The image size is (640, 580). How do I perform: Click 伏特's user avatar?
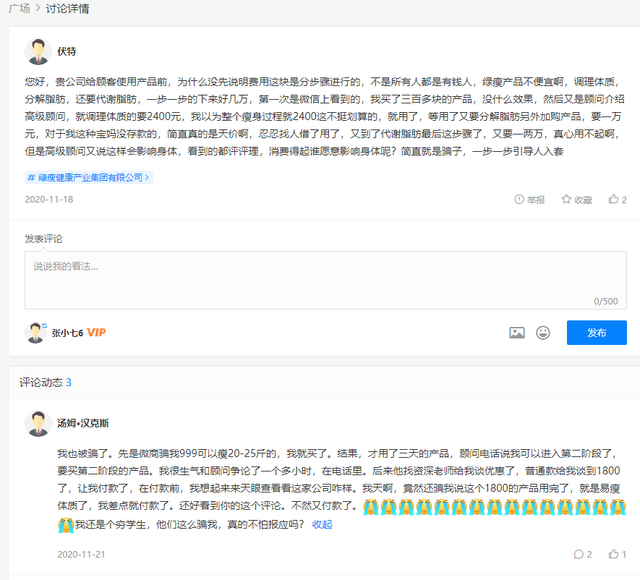click(x=38, y=51)
